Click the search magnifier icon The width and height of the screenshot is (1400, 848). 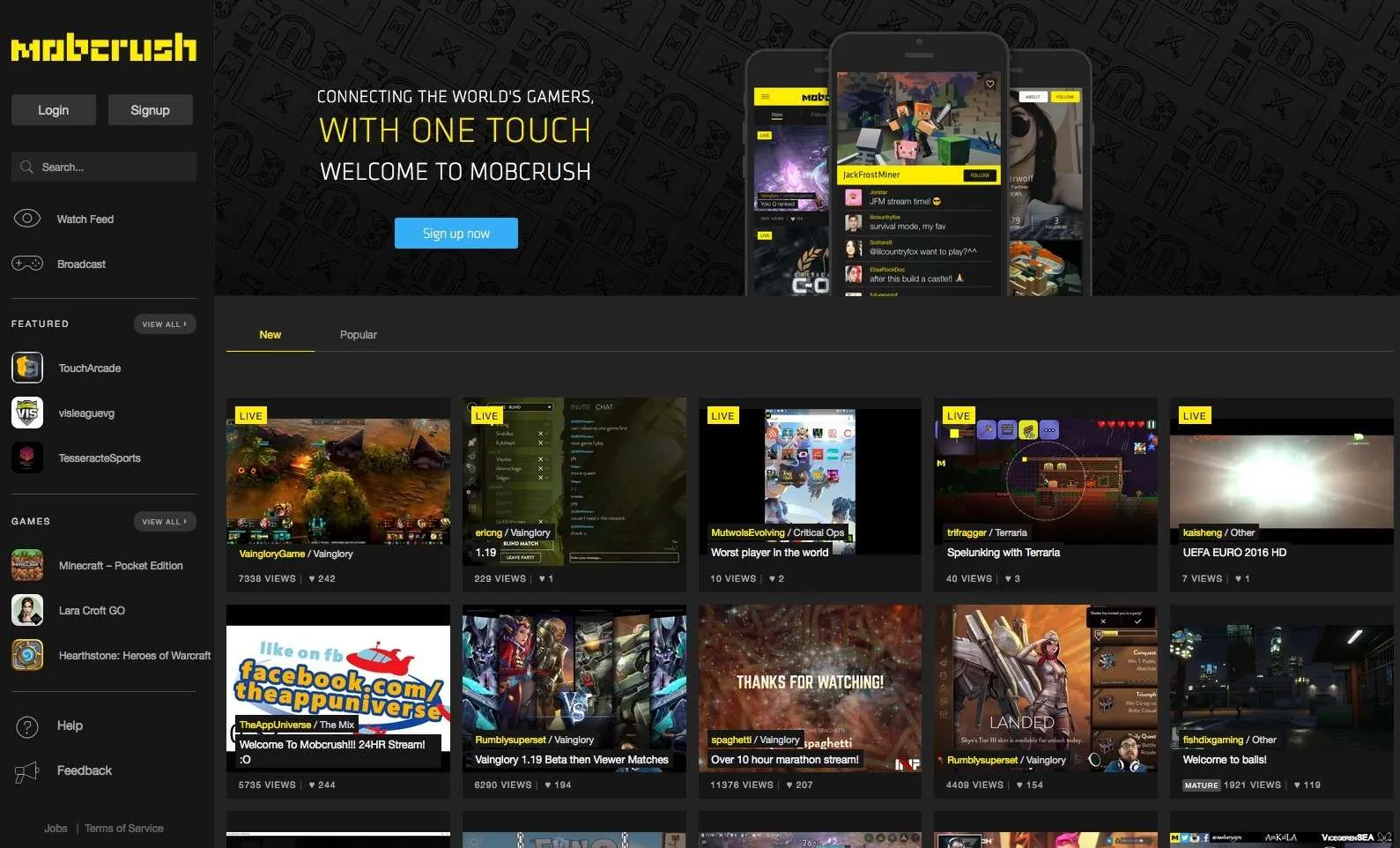point(26,167)
